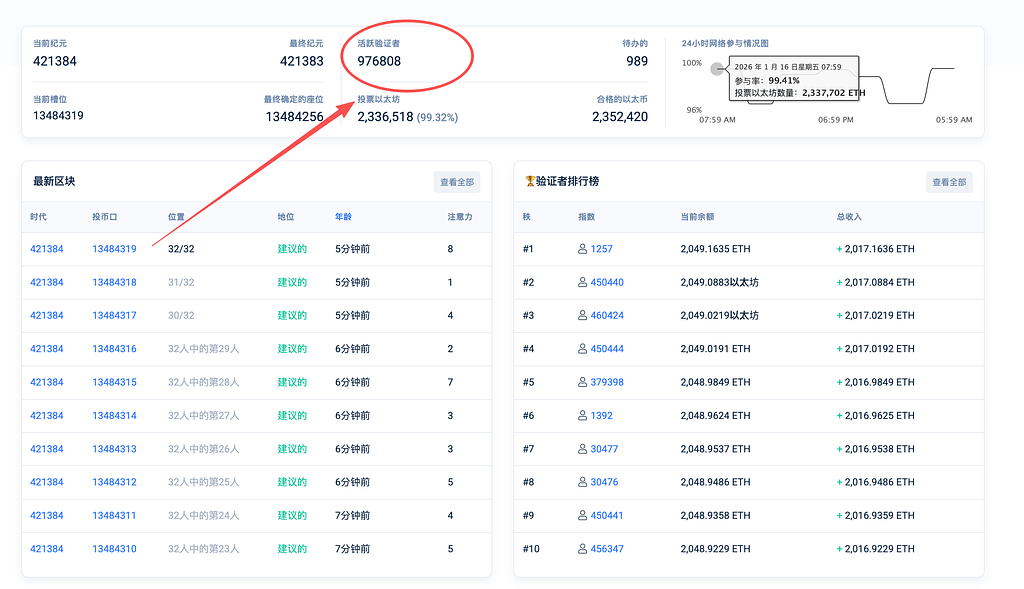
Task: Click the 投币口 column header
Action: 105,216
